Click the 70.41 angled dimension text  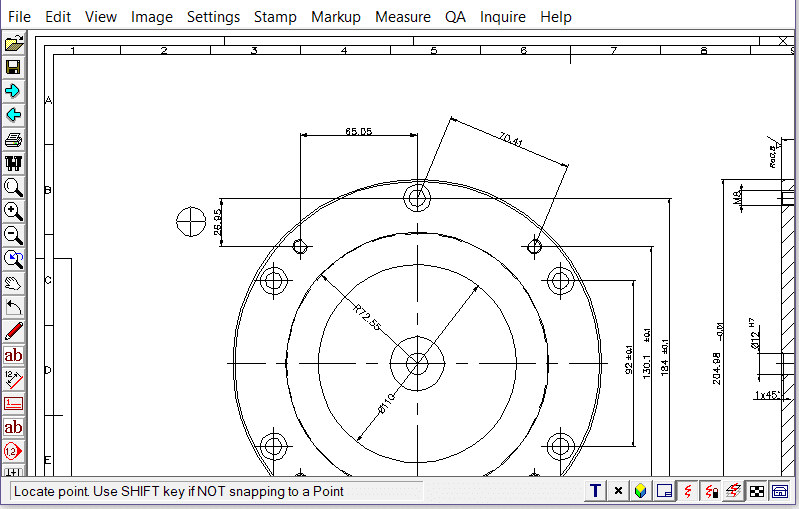(x=511, y=139)
